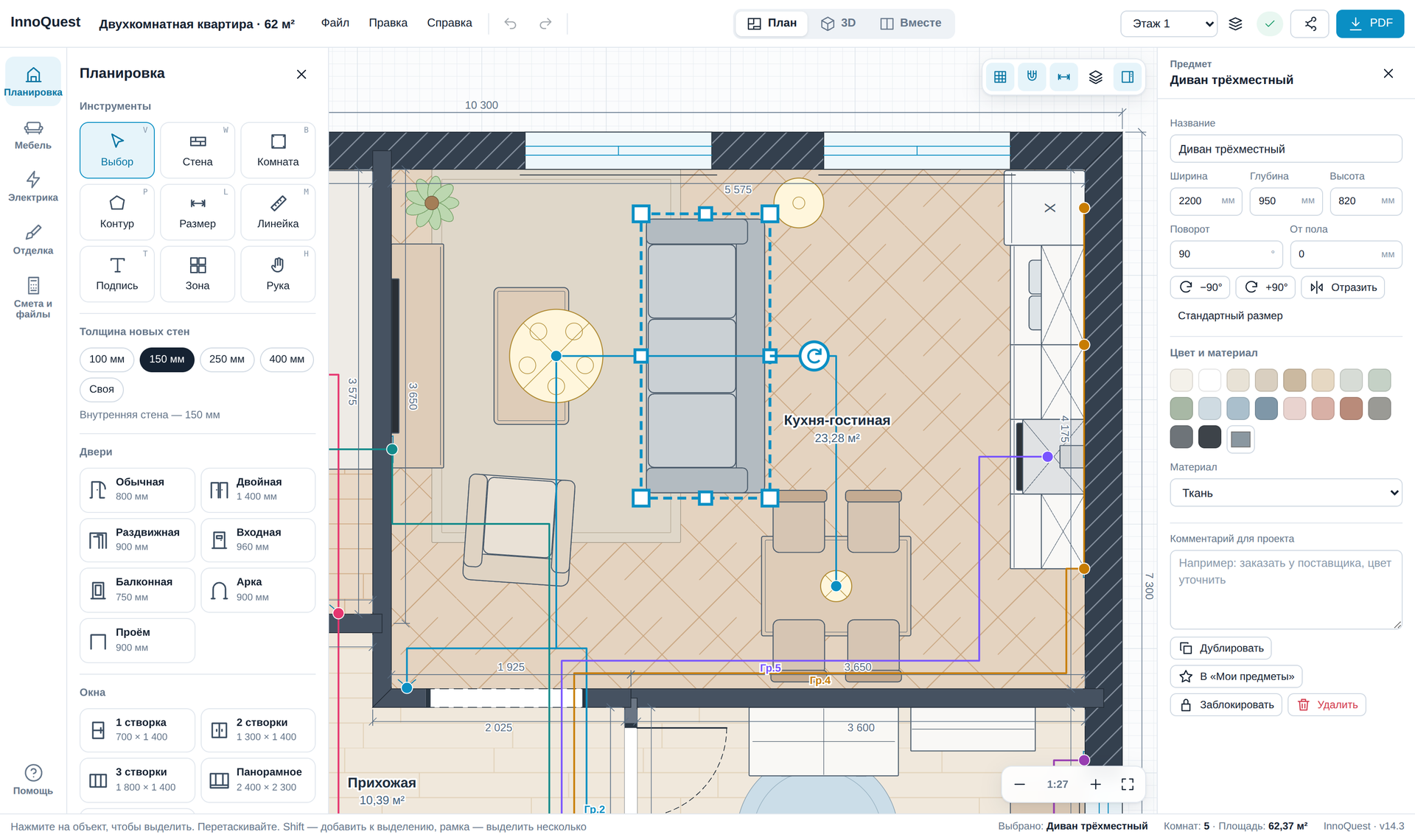Open the Правка menu

click(388, 23)
